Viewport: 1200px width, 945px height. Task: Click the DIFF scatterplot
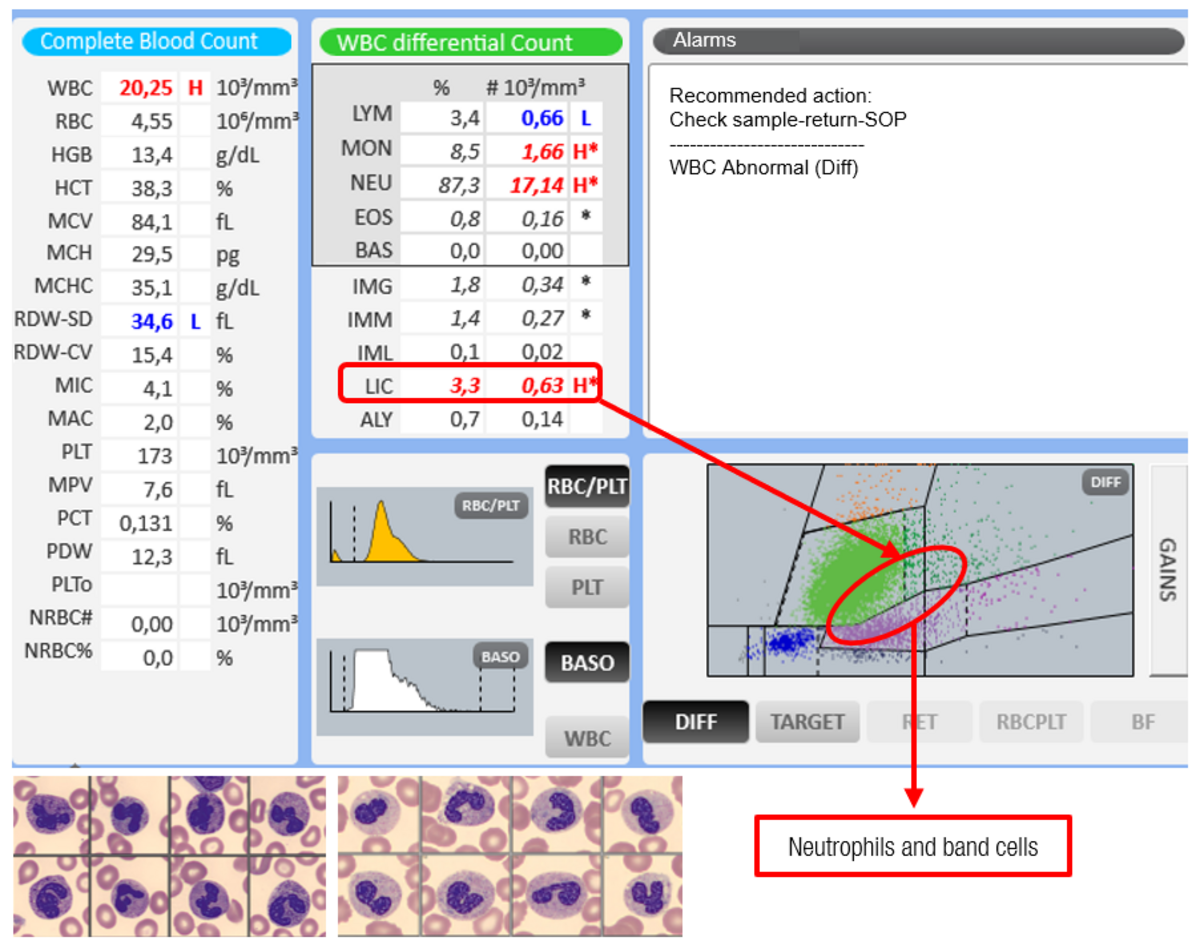pos(920,570)
